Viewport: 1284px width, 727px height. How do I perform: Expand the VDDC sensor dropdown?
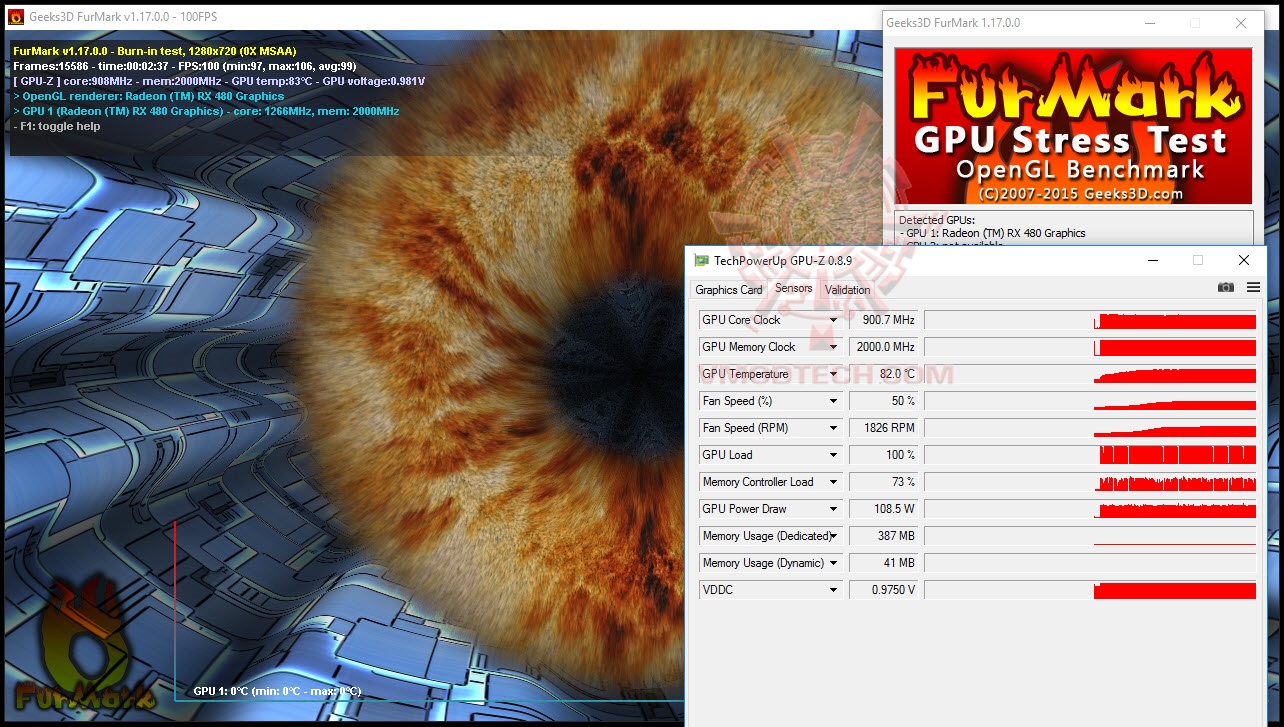coord(833,590)
